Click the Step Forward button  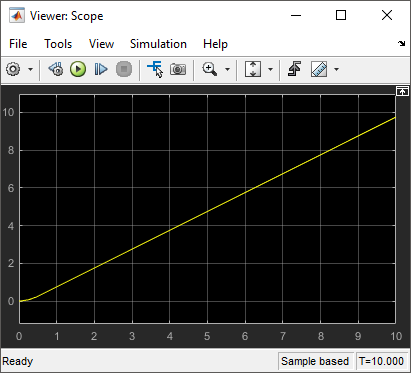coord(101,69)
